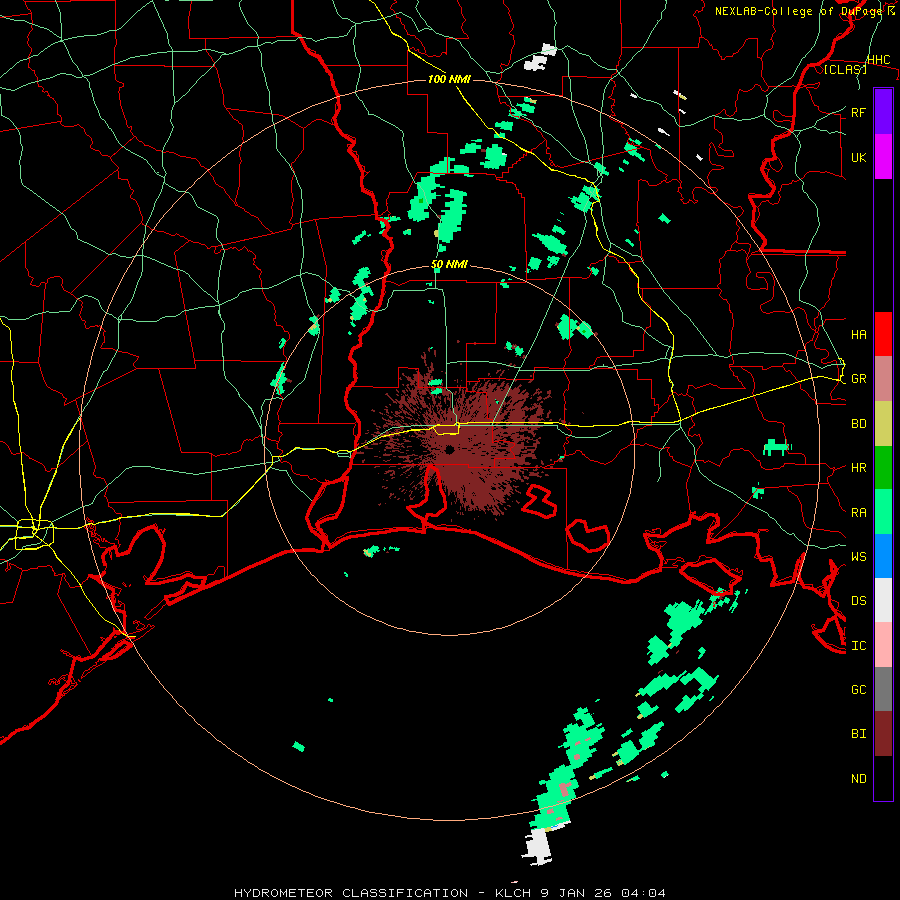Select the WS blue legend swatch
900x900 pixels.
tap(883, 556)
